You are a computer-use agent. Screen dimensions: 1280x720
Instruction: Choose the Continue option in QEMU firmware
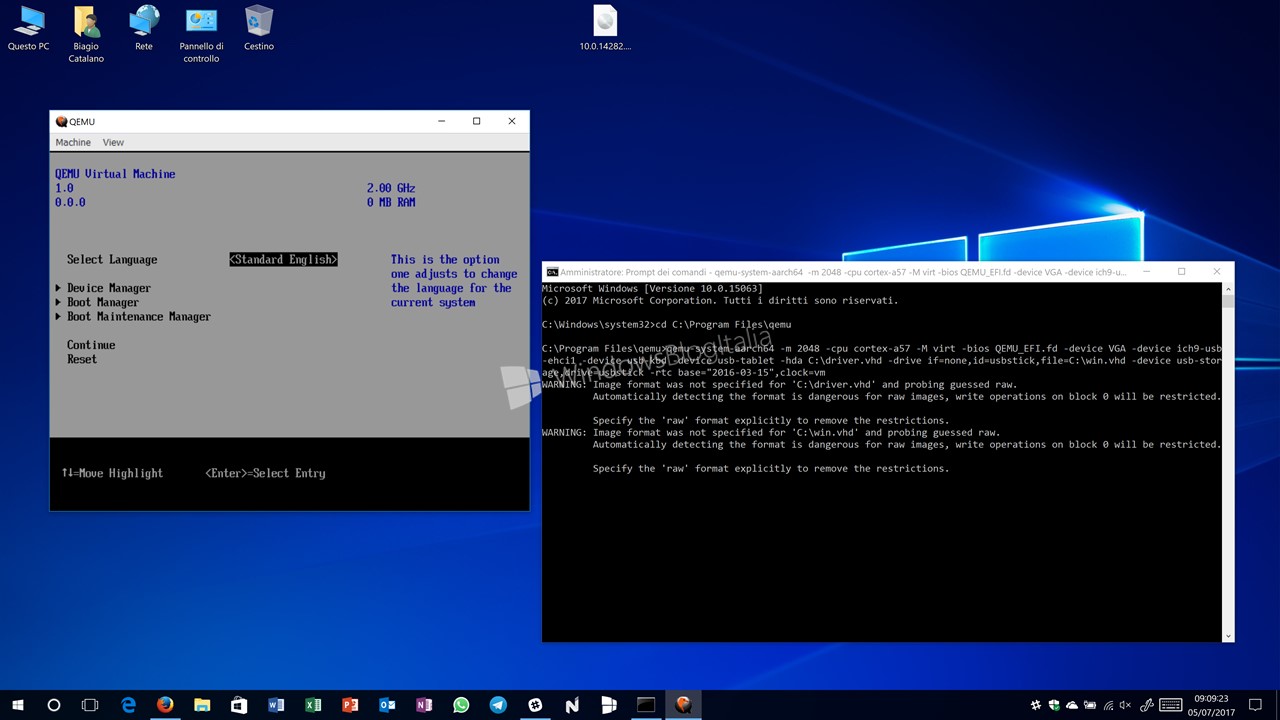91,345
